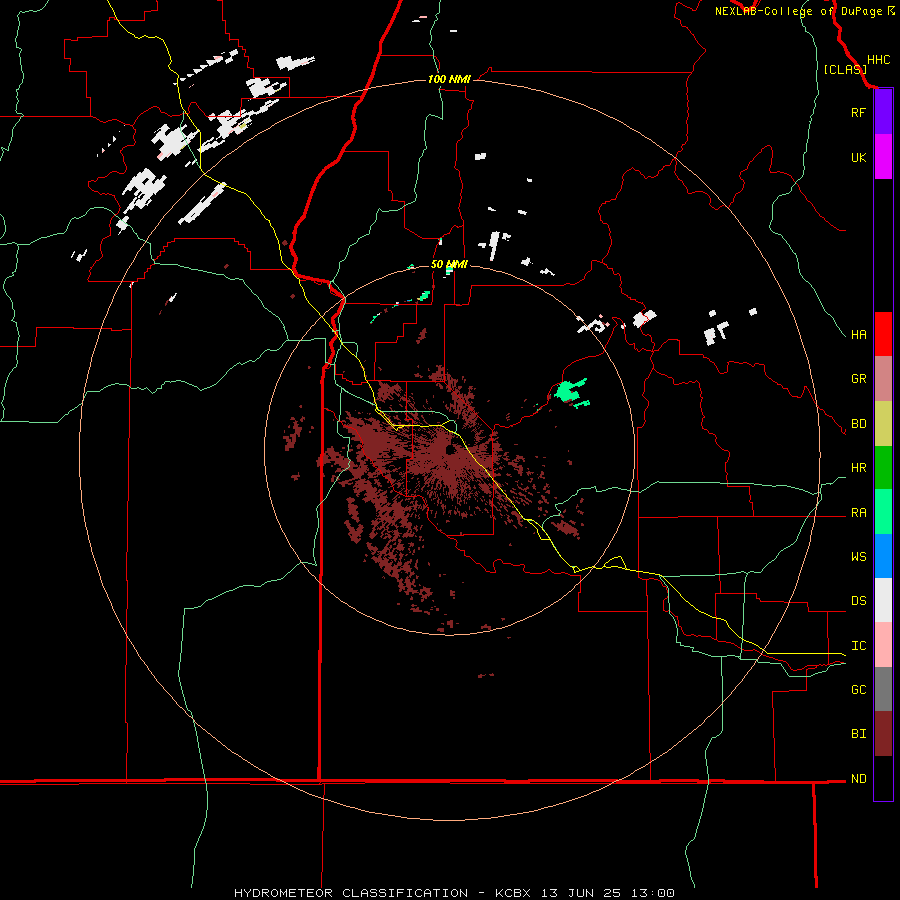Viewport: 900px width, 900px height.
Task: Click the HA red legend swatch
Action: (883, 334)
